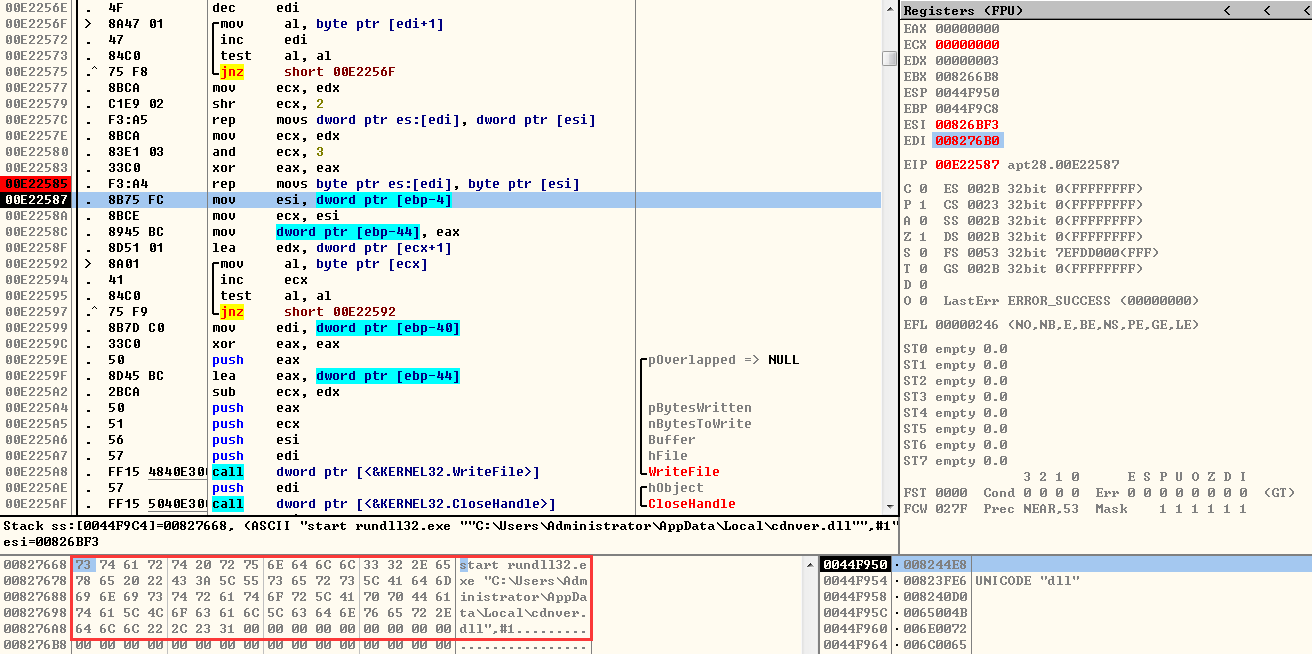Toggle the S sign flag
1312x654 pixels.
(923, 252)
